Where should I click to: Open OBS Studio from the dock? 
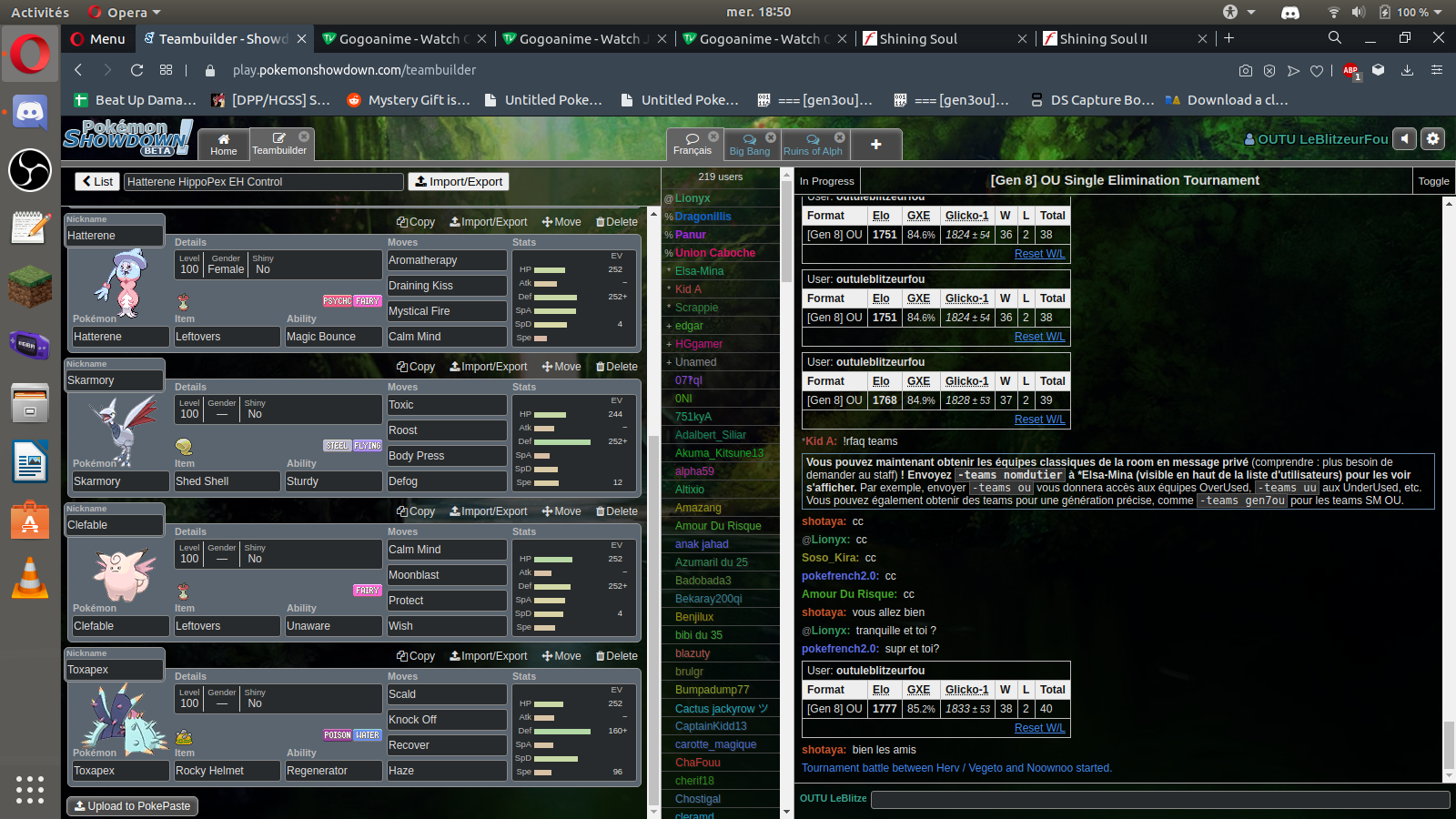coord(30,170)
